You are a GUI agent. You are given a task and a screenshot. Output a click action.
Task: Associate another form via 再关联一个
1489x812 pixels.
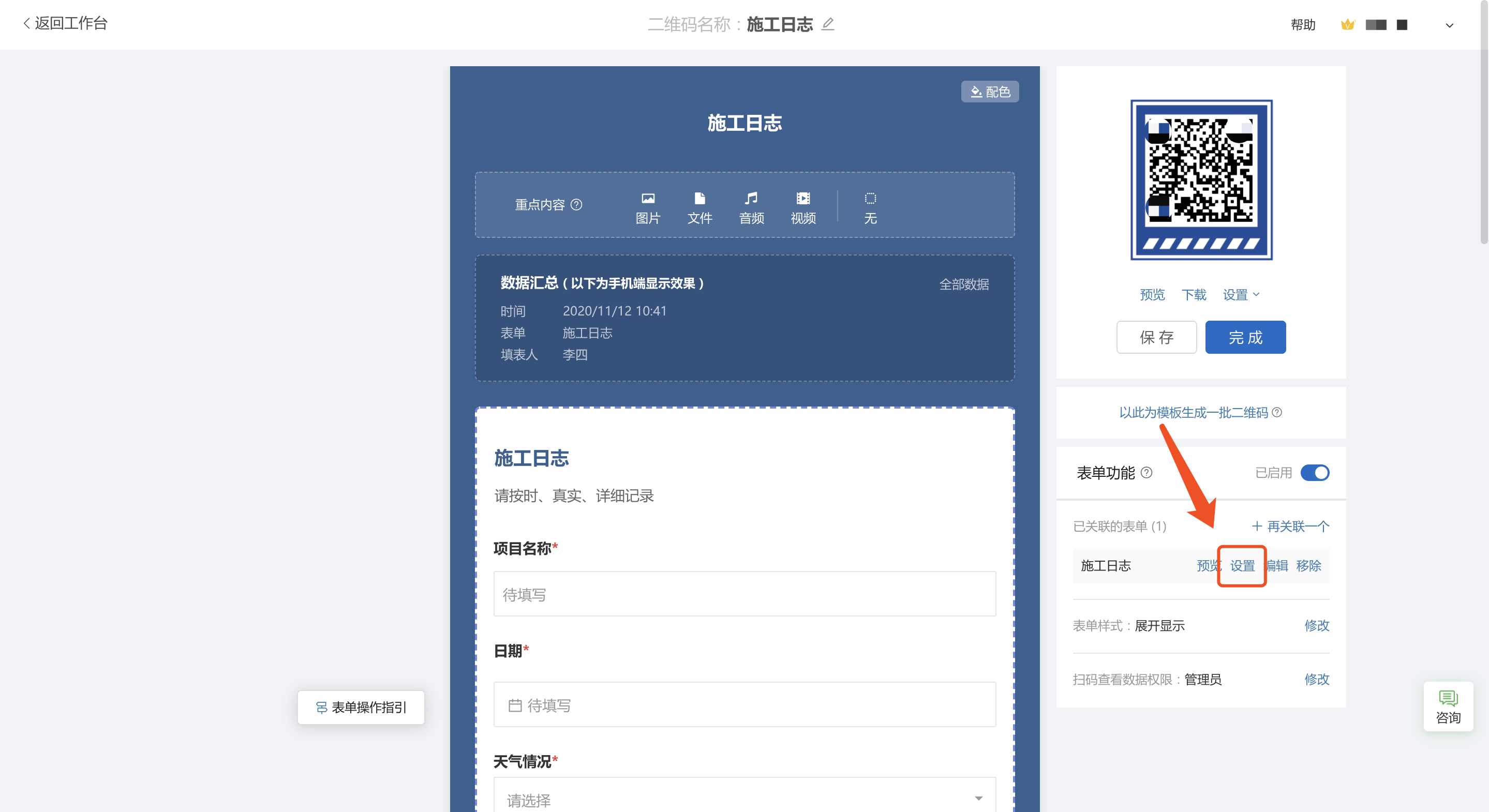click(x=1290, y=526)
